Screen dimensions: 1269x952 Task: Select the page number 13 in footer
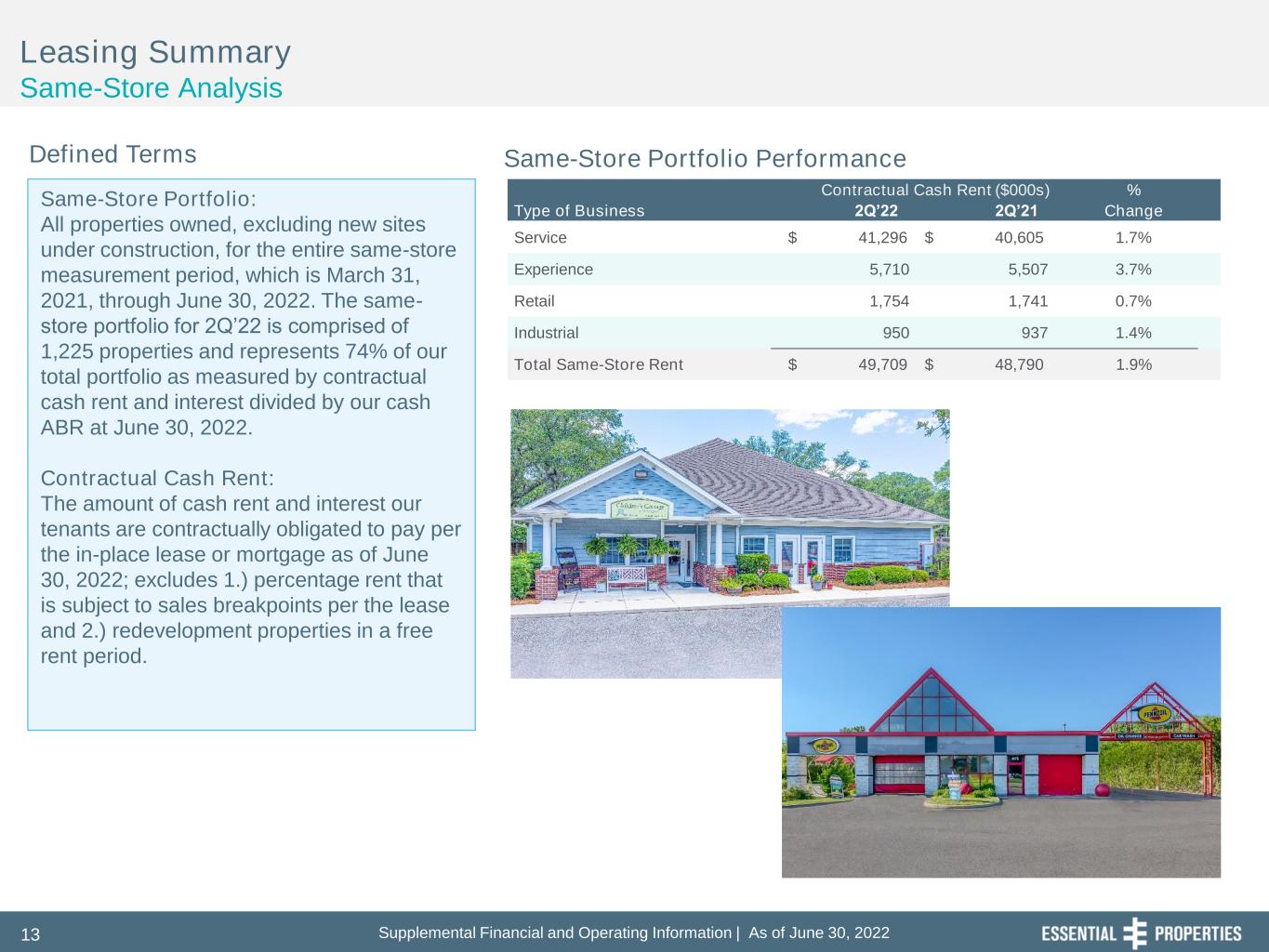31,935
